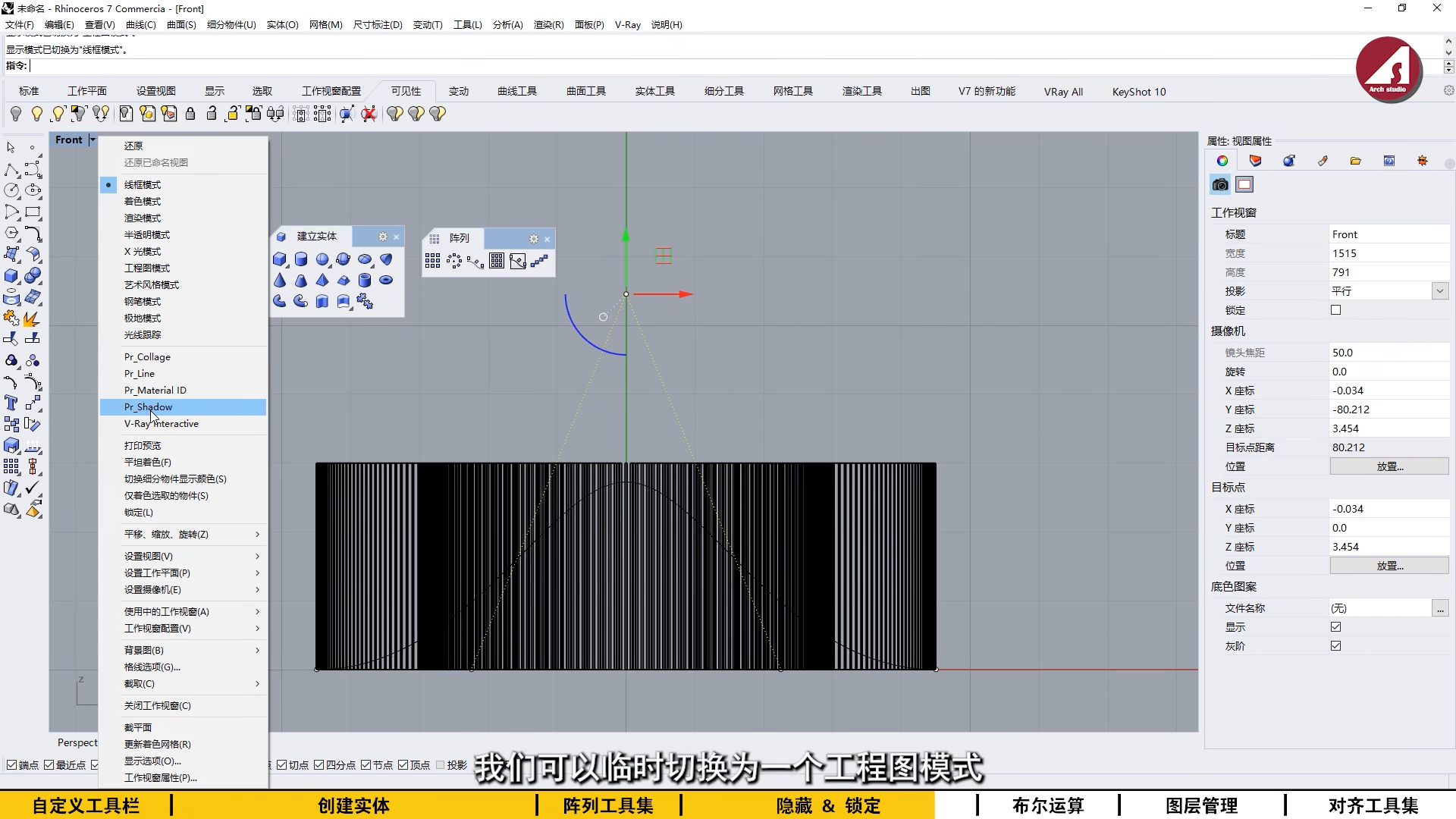Click the Cone icon in 建立实体 panel

(280, 281)
